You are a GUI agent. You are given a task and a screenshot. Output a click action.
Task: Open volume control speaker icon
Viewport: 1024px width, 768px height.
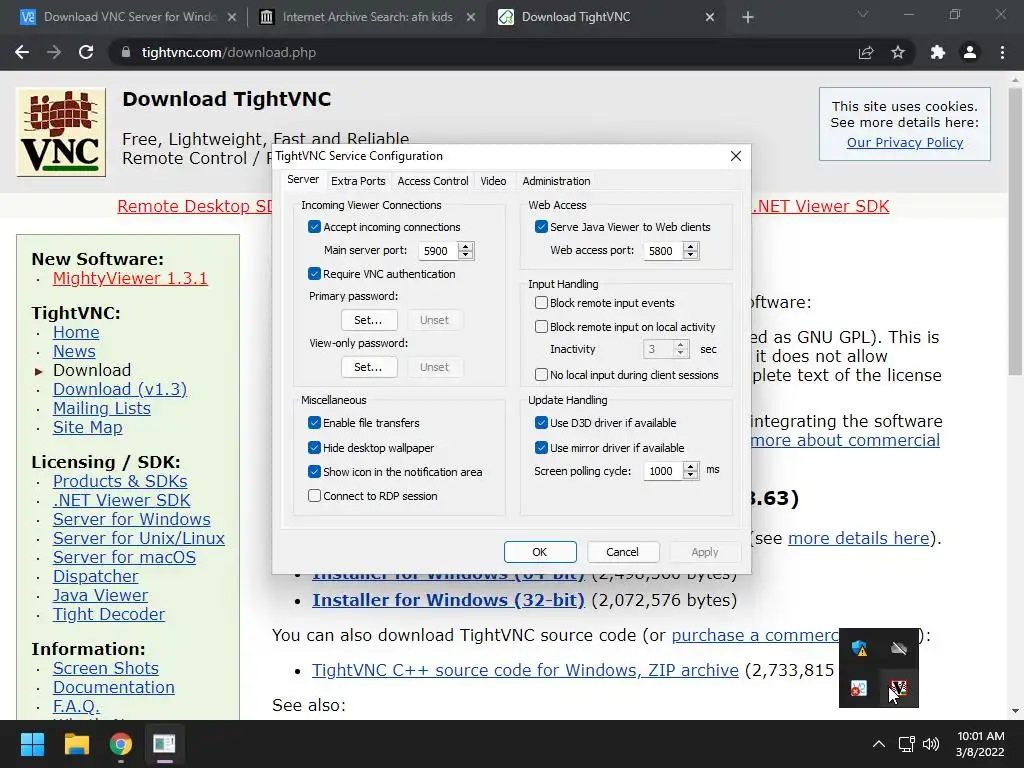pos(931,744)
